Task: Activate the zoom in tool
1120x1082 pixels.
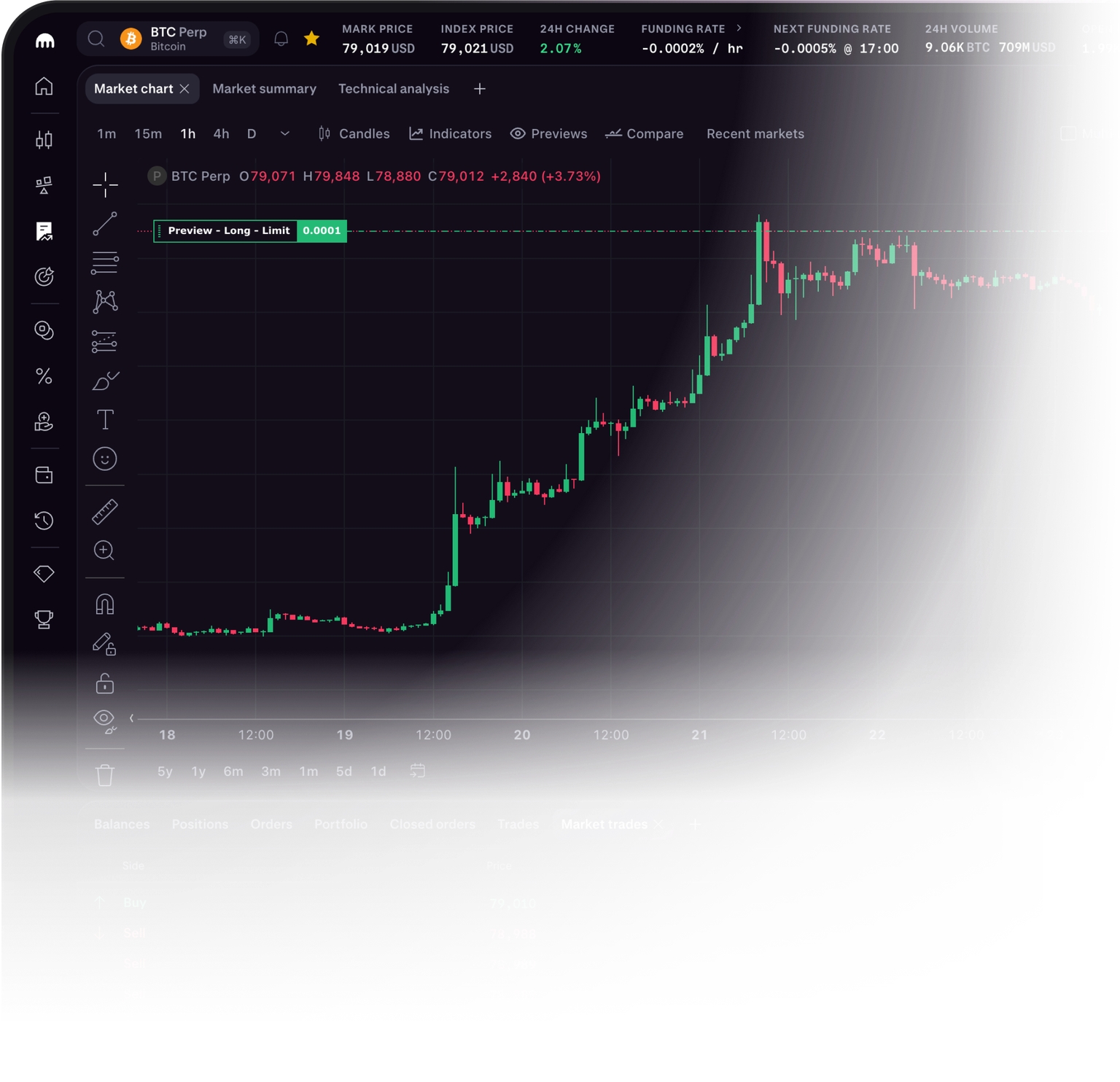Action: coord(104,550)
